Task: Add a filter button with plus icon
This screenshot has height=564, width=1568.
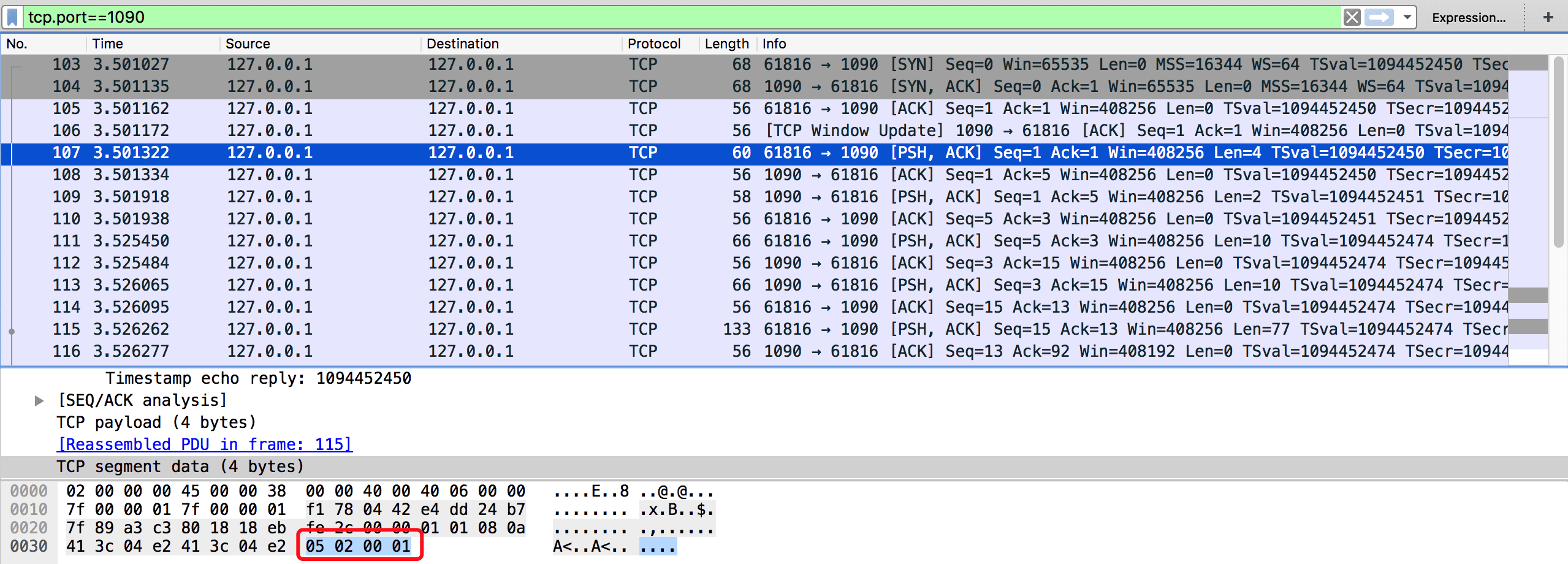Action: tap(1548, 17)
